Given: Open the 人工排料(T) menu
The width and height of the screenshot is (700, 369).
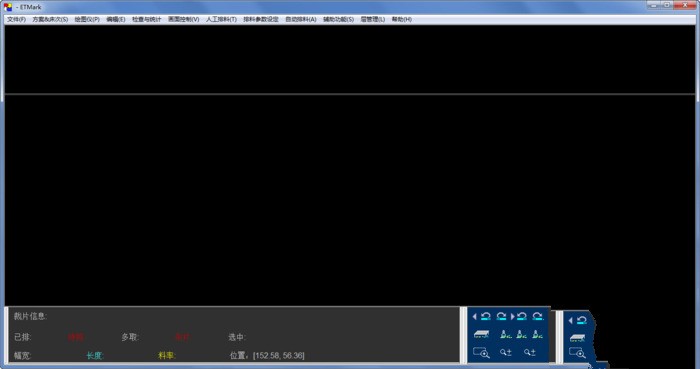Looking at the screenshot, I should [221, 19].
